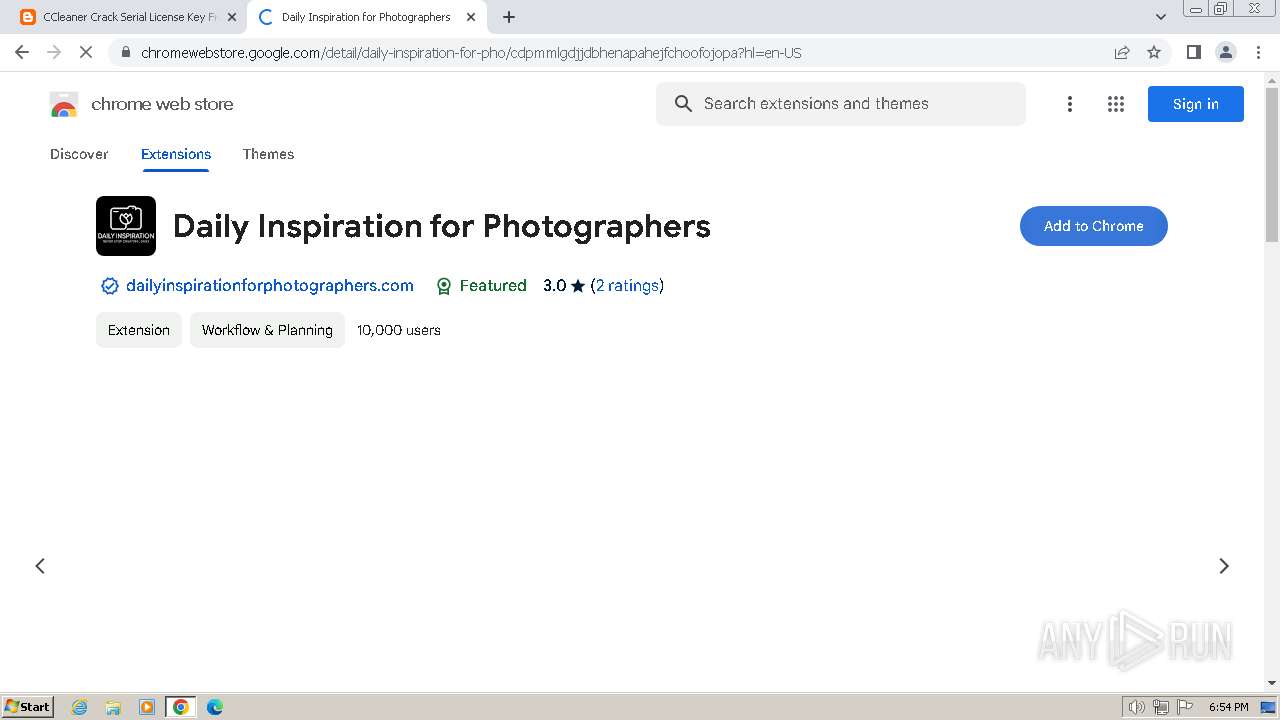Click the browser address bar URL
Image resolution: width=1280 pixels, height=720 pixels.
(471, 53)
